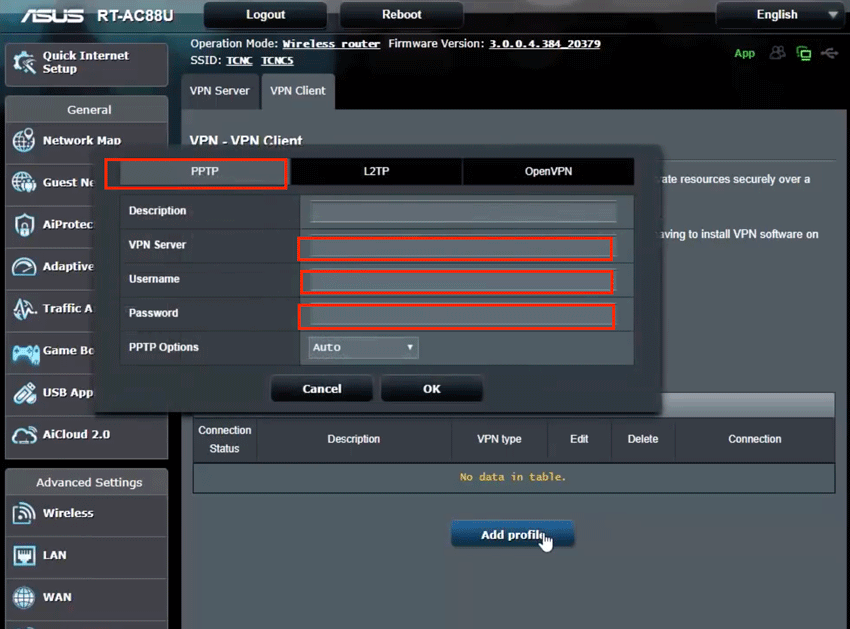Screen dimensions: 850x629
Task: Open the English language dropdown
Action: (x=779, y=14)
